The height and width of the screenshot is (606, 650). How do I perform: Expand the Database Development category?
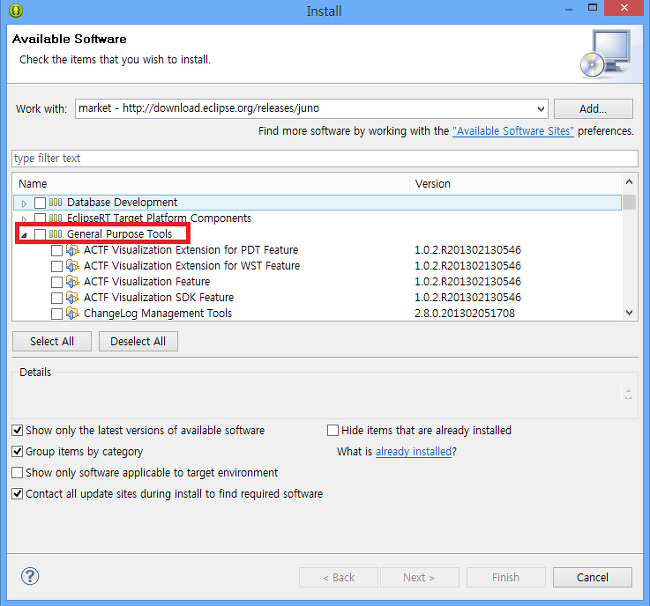click(x=24, y=203)
